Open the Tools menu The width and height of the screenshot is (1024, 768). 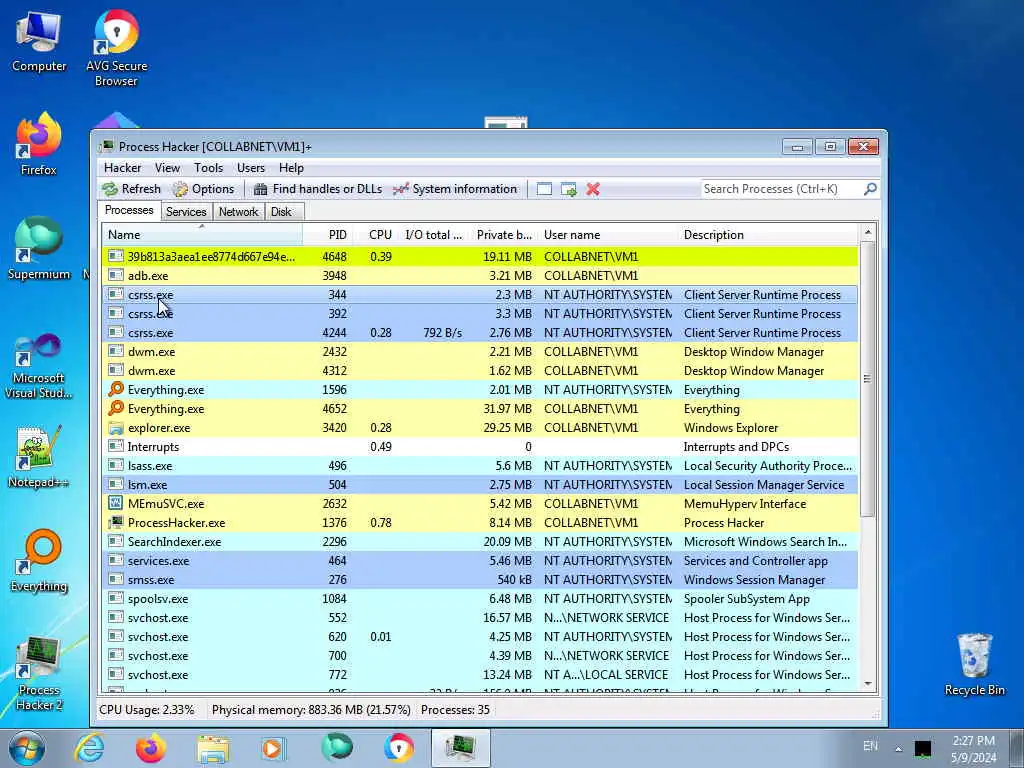[x=208, y=168]
